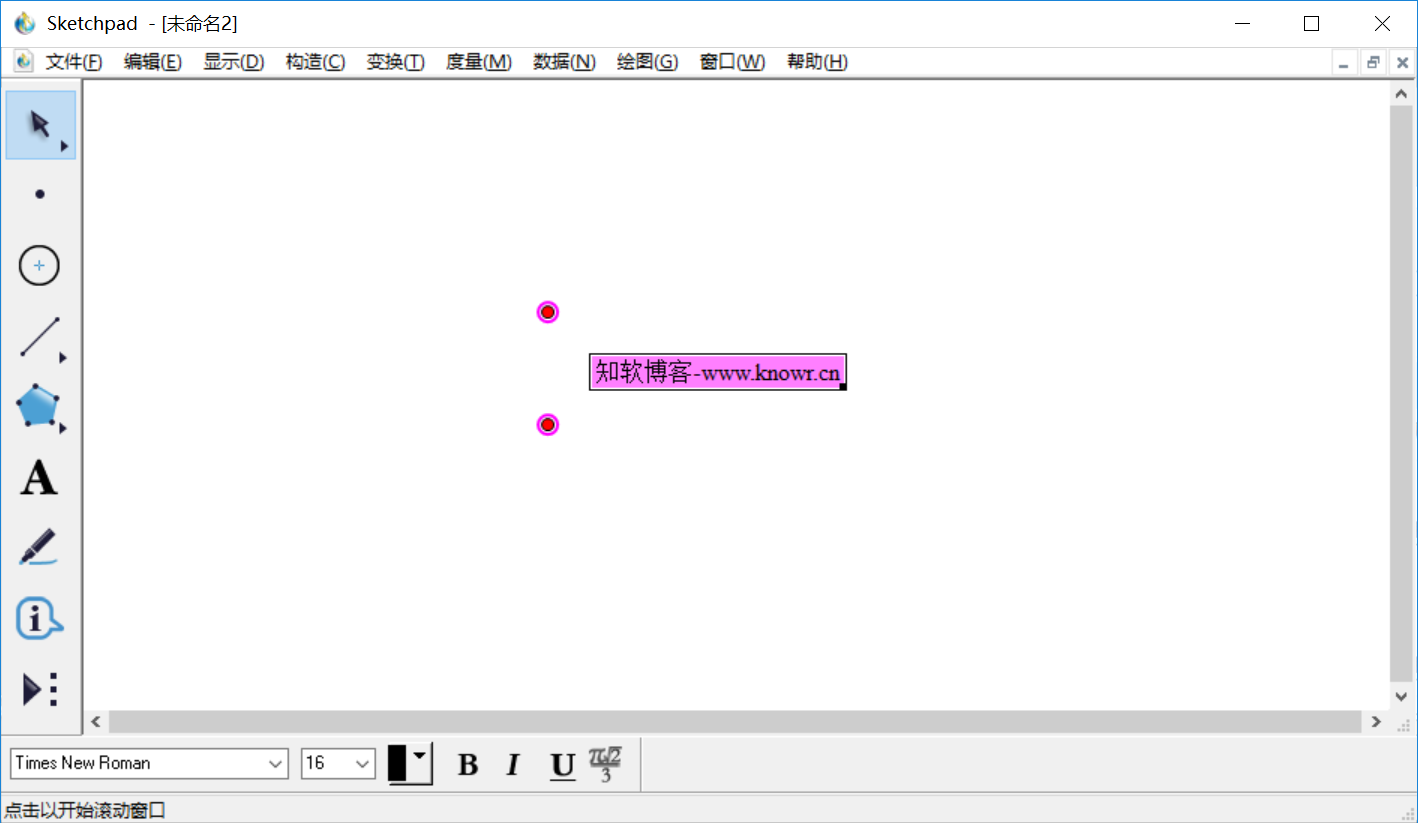Restore the inner document window
Image resolution: width=1418 pixels, height=823 pixels.
[1373, 62]
